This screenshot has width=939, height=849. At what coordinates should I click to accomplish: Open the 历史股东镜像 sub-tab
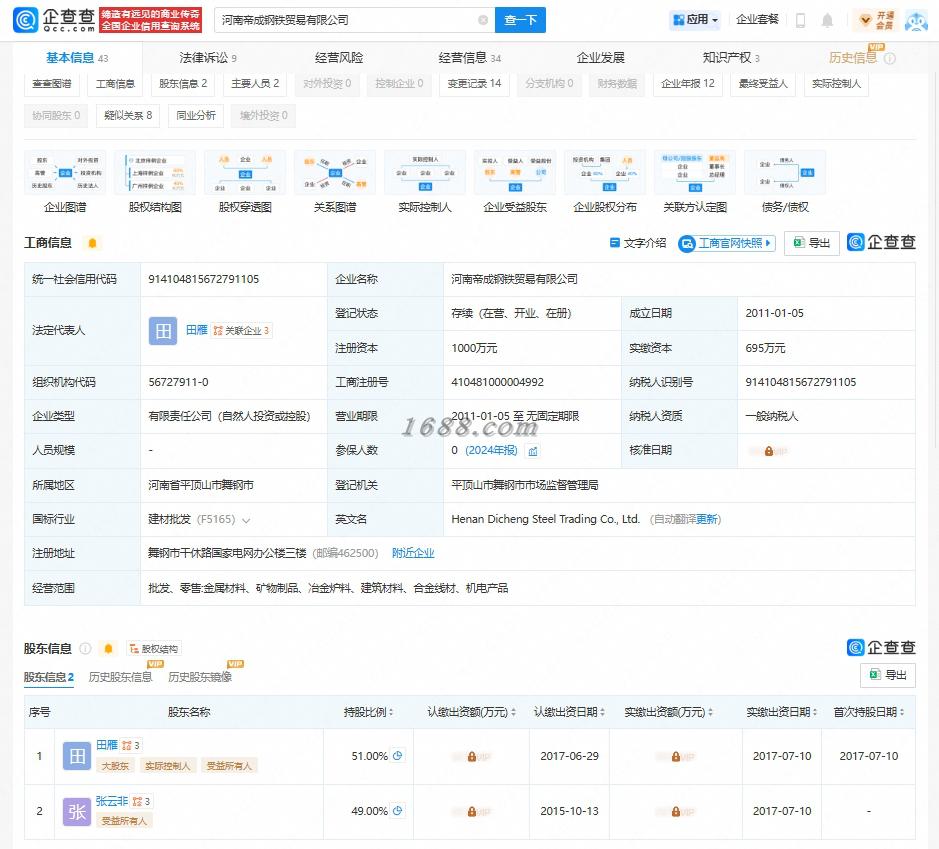coord(200,677)
